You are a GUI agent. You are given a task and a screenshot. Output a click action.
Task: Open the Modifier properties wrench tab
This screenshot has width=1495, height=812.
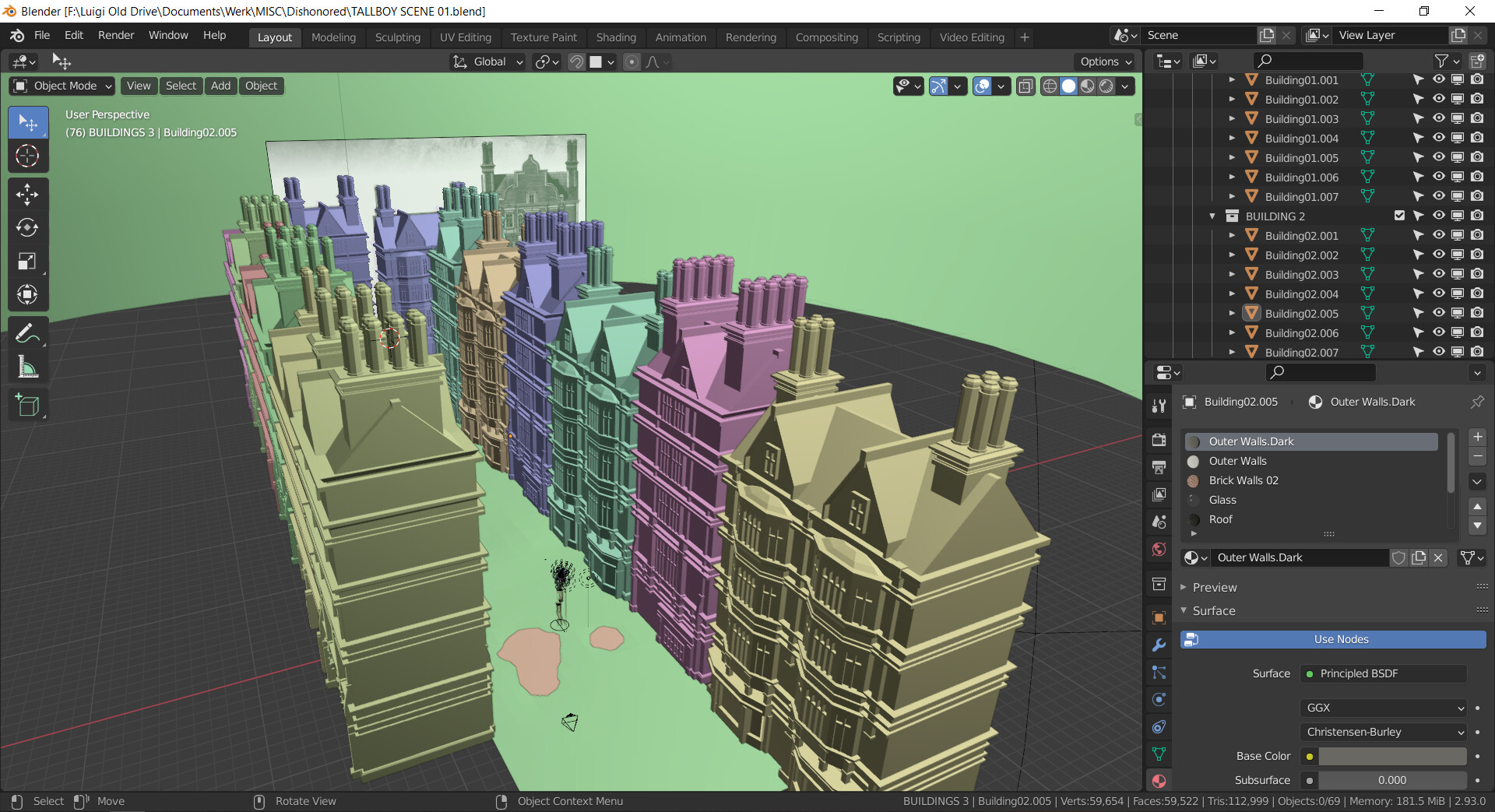pos(1159,645)
